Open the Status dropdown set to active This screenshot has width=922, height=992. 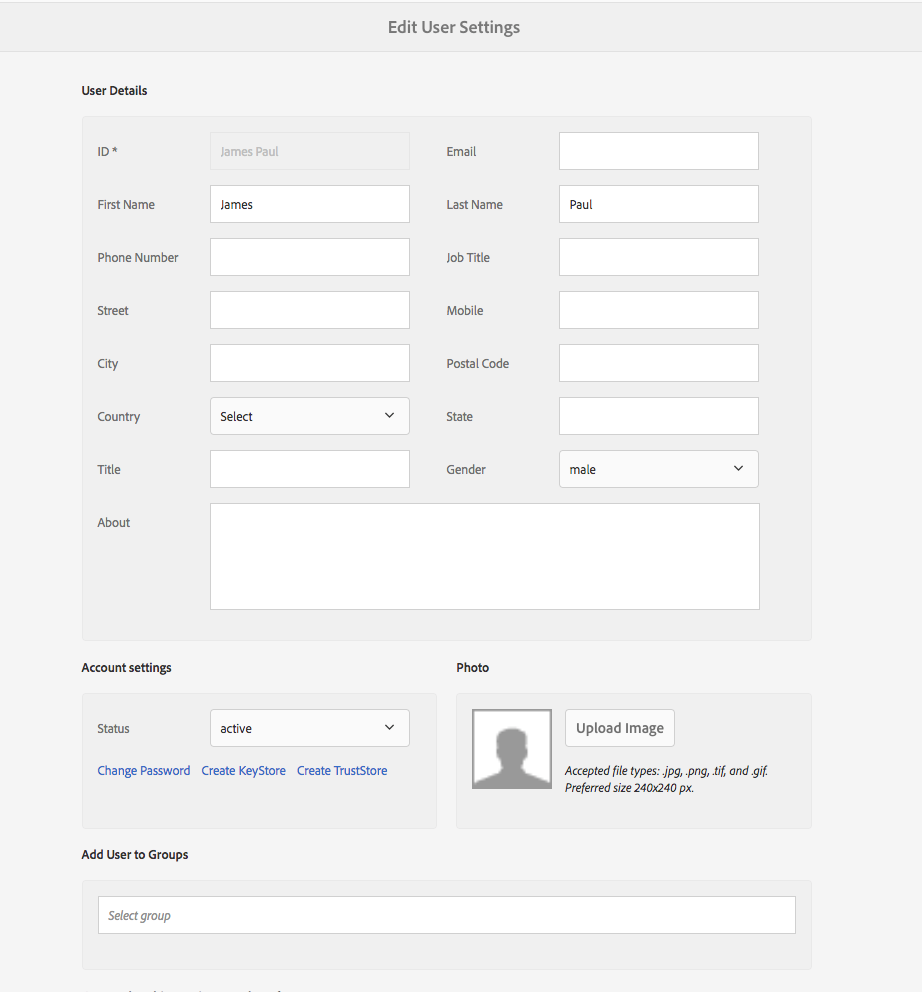click(309, 728)
